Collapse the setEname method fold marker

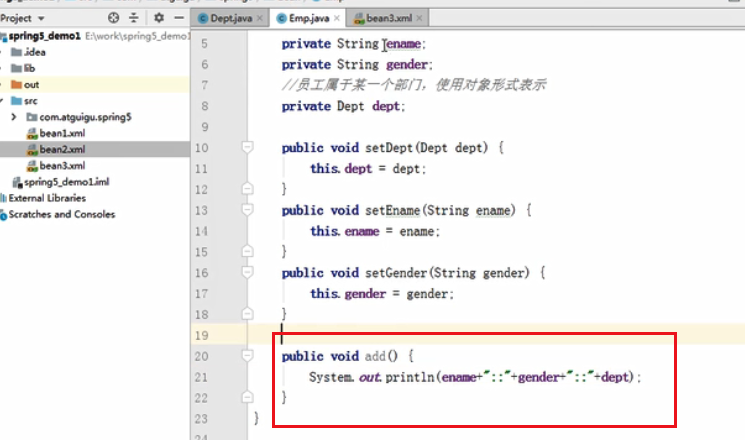(247, 210)
